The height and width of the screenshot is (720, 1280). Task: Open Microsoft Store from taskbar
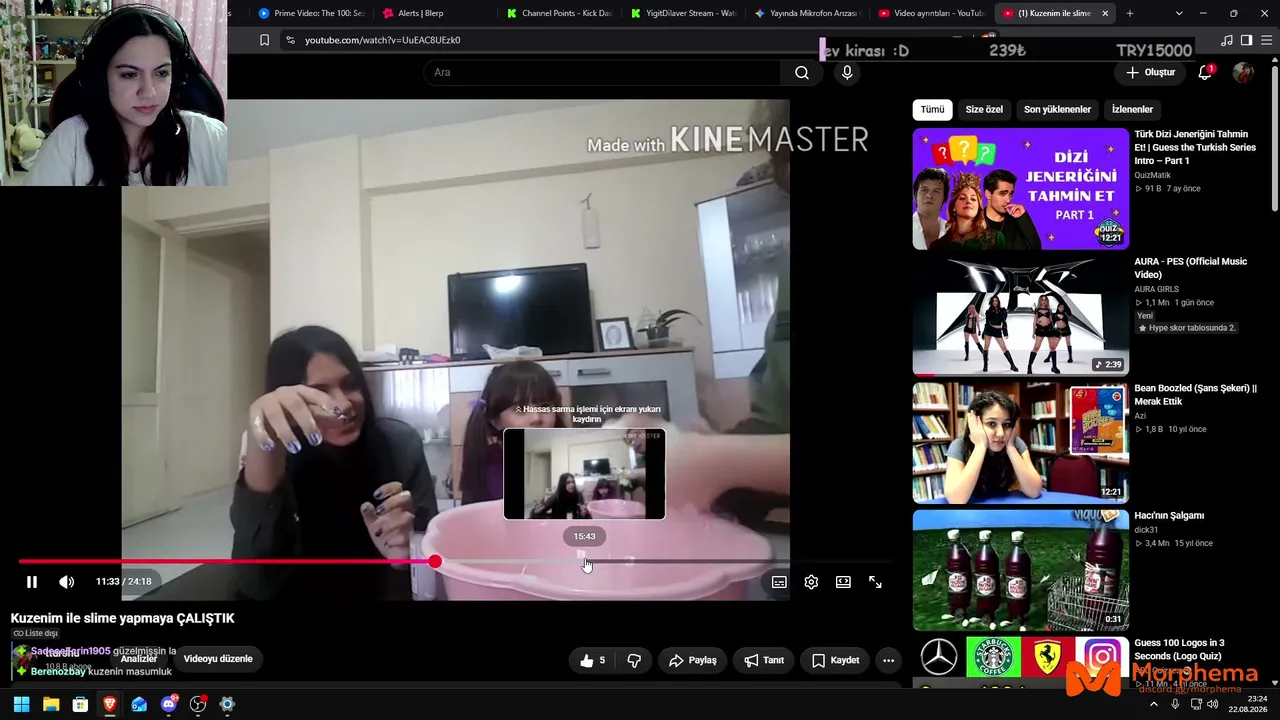tap(80, 704)
